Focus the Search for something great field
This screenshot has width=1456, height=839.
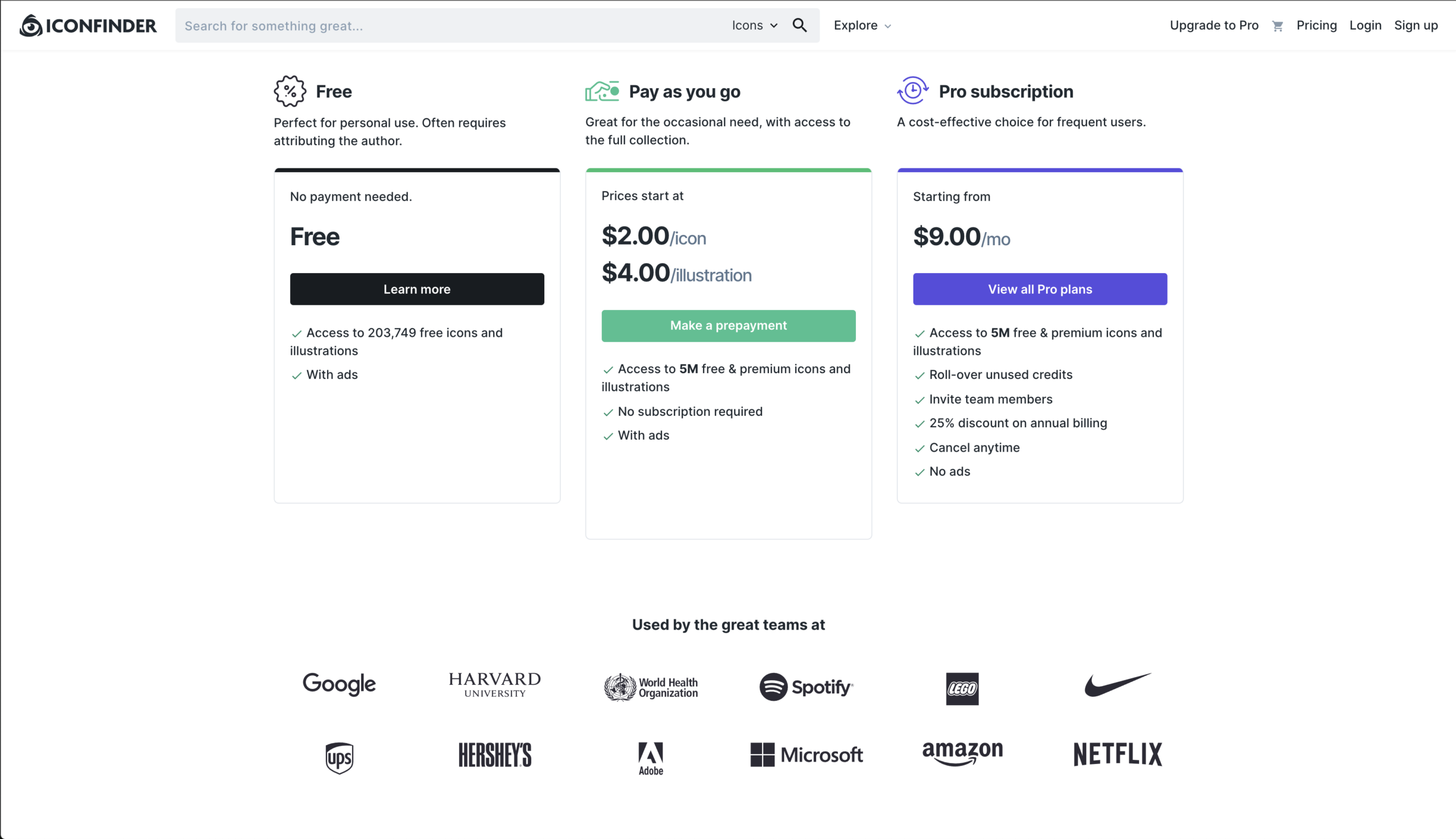[x=449, y=26]
